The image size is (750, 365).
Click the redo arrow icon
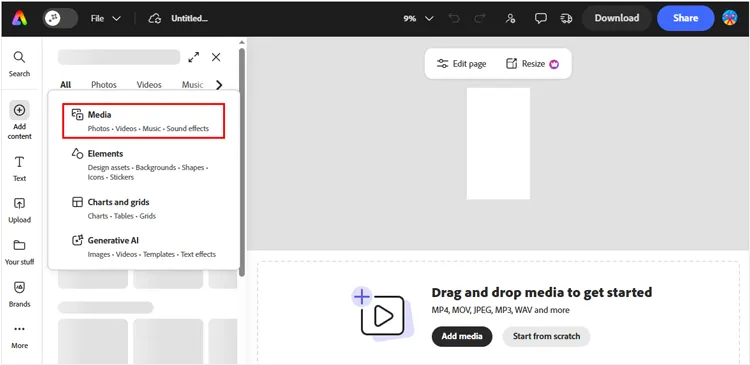(480, 18)
